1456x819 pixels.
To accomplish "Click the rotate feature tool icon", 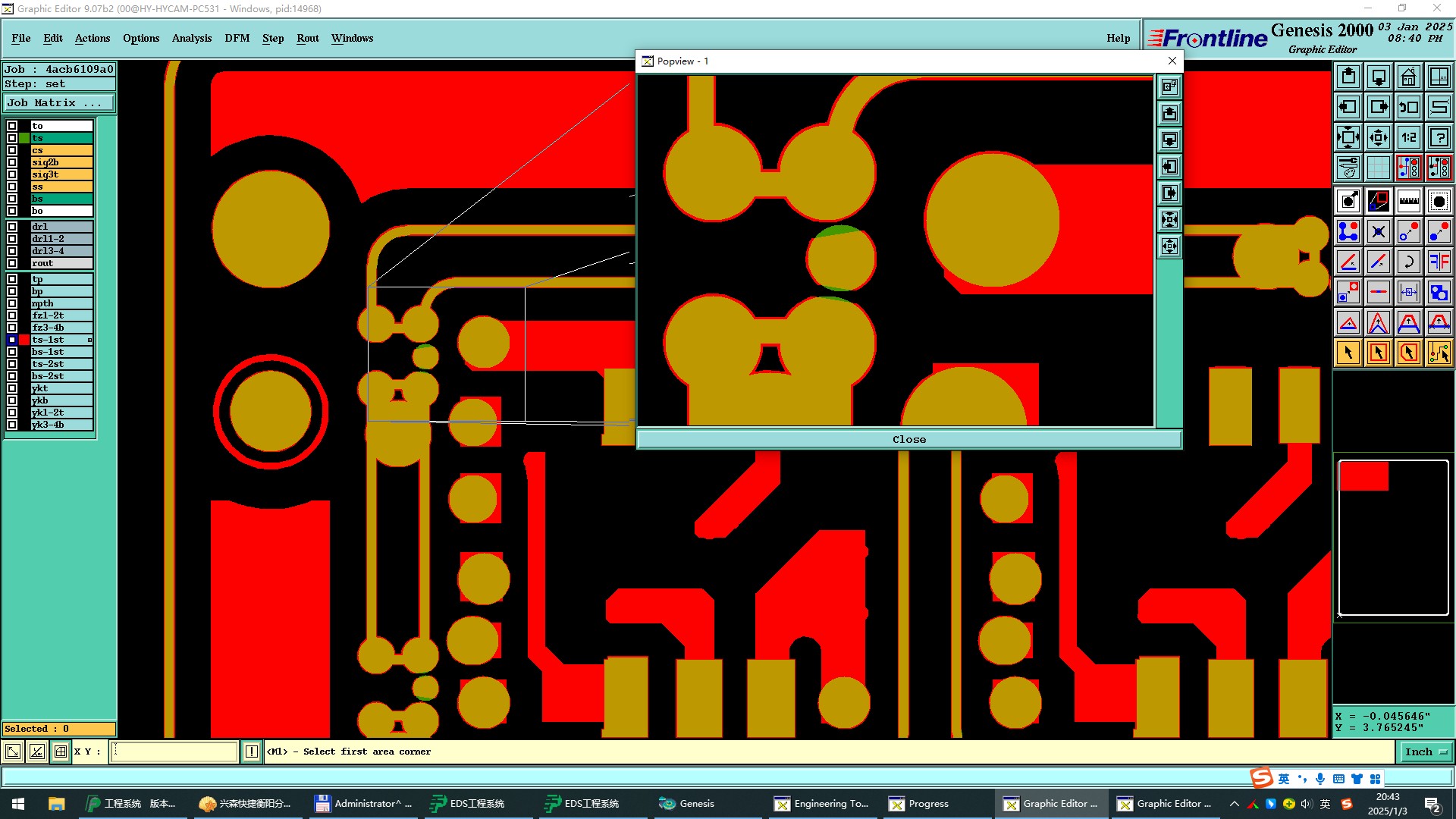I will [x=1408, y=262].
